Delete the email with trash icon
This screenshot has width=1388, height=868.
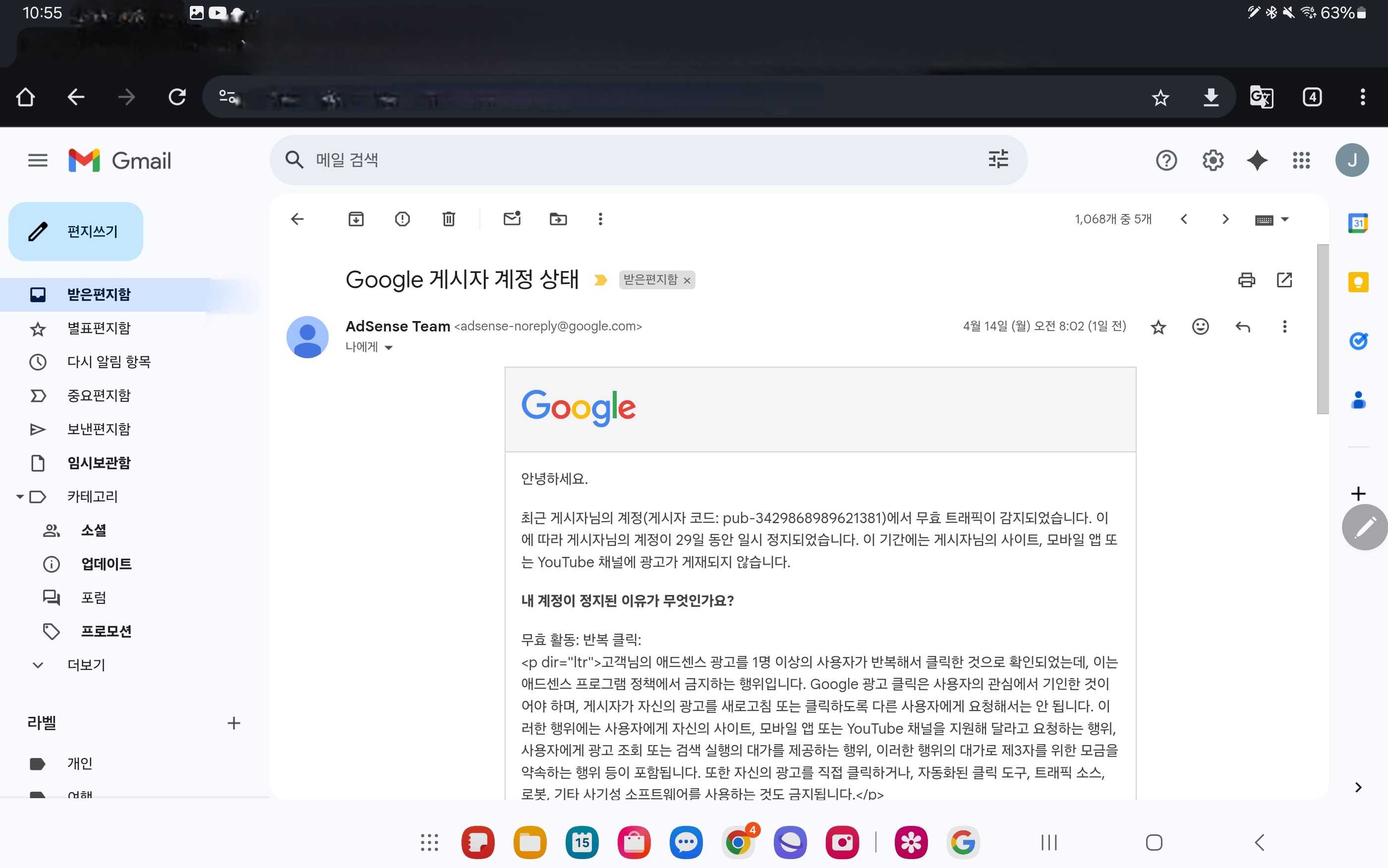(449, 218)
